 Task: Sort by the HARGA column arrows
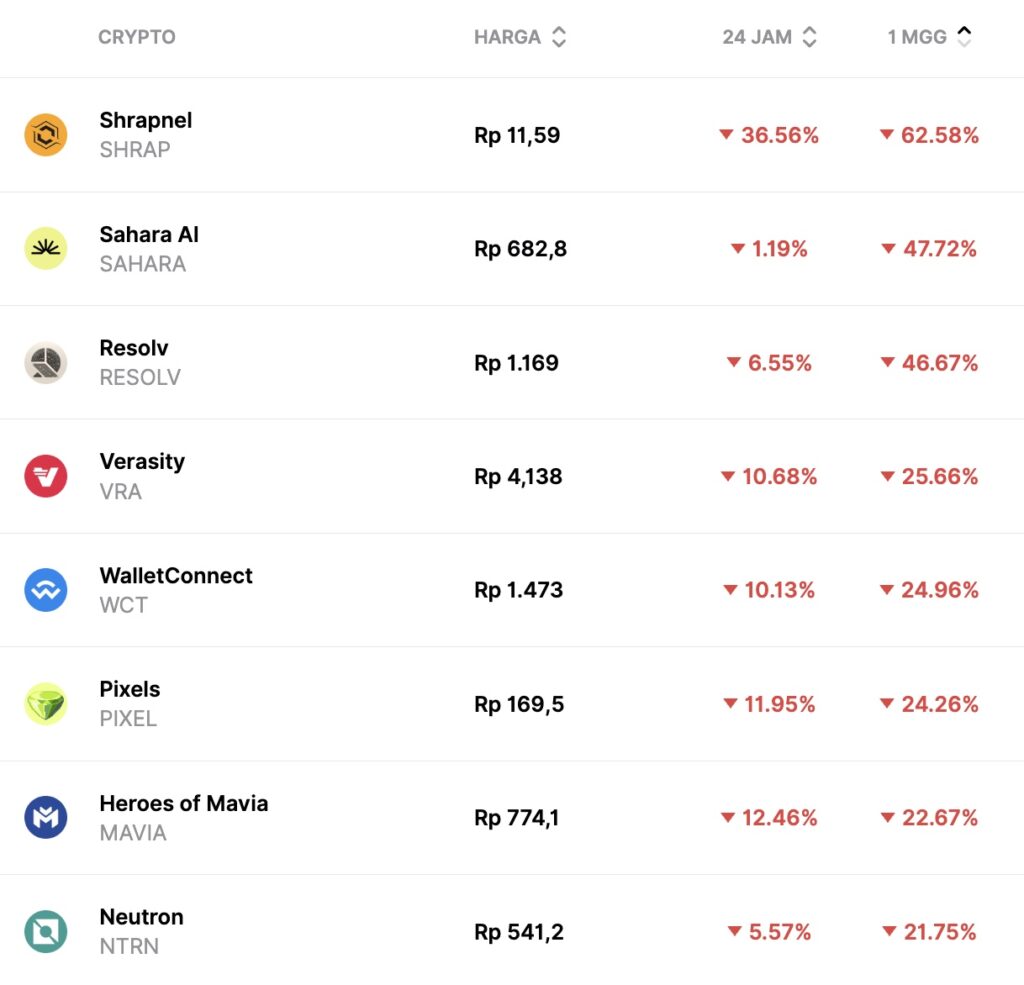click(x=559, y=38)
